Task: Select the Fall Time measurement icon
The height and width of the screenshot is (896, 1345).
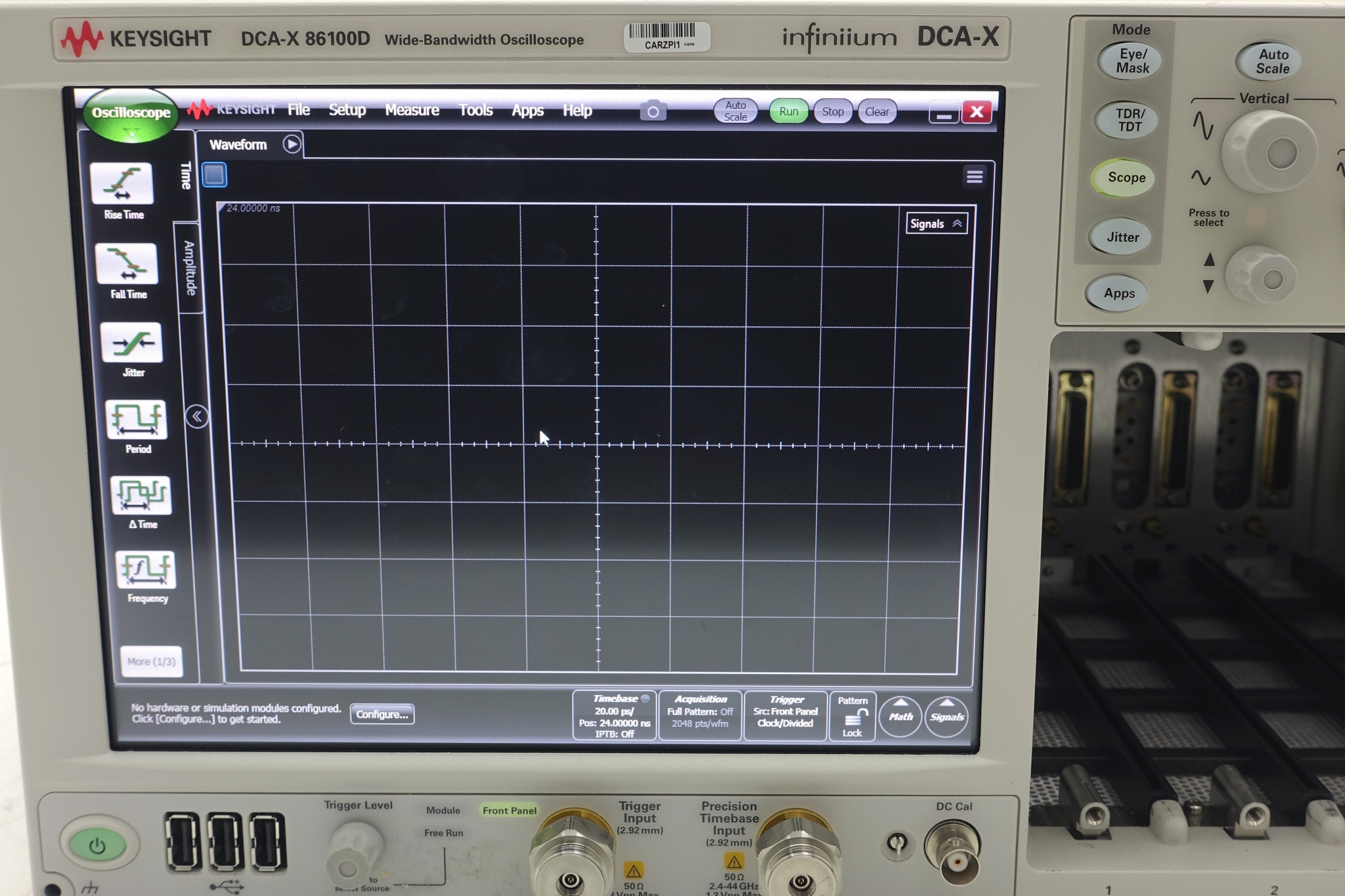Action: point(127,264)
